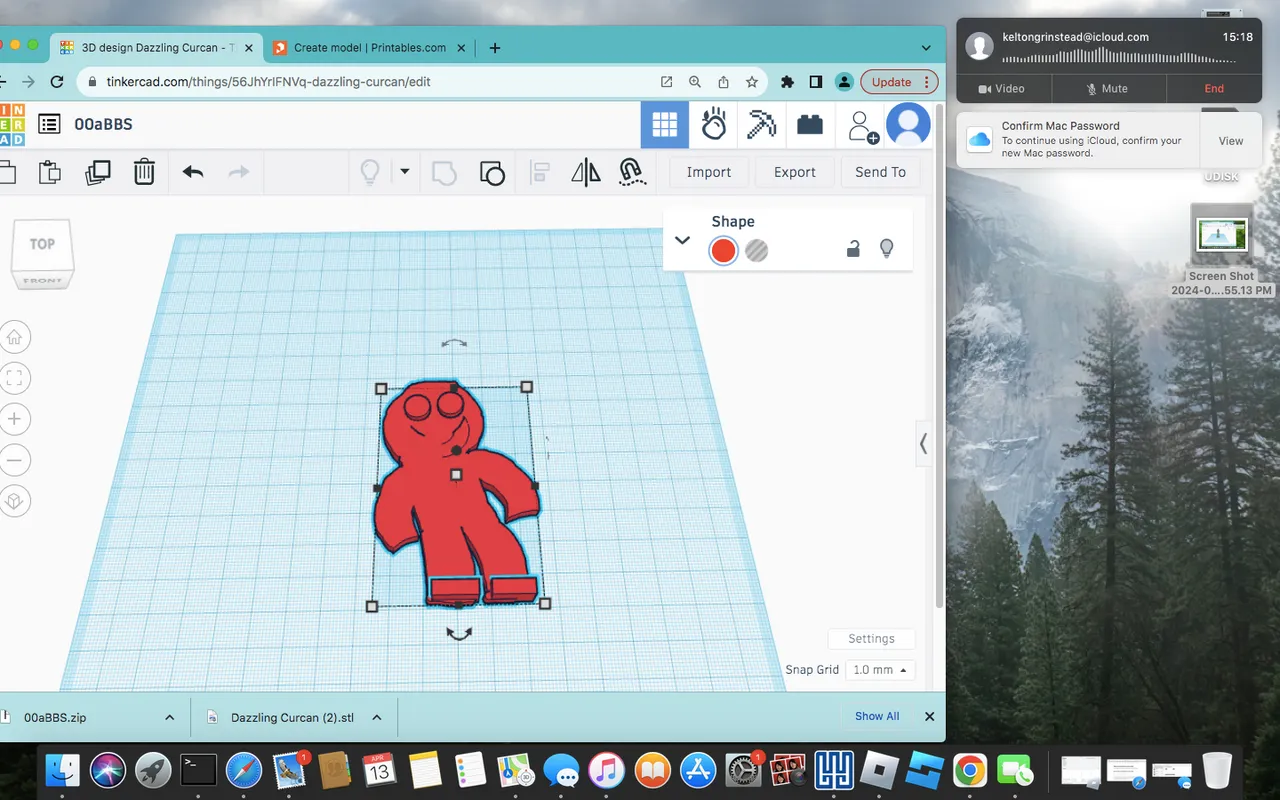
Task: Expand the Chrome tab search chevron
Action: pos(926,47)
